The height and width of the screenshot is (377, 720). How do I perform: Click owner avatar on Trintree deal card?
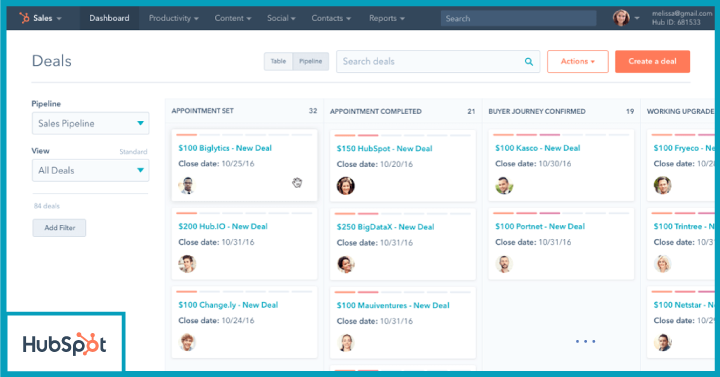point(662,264)
